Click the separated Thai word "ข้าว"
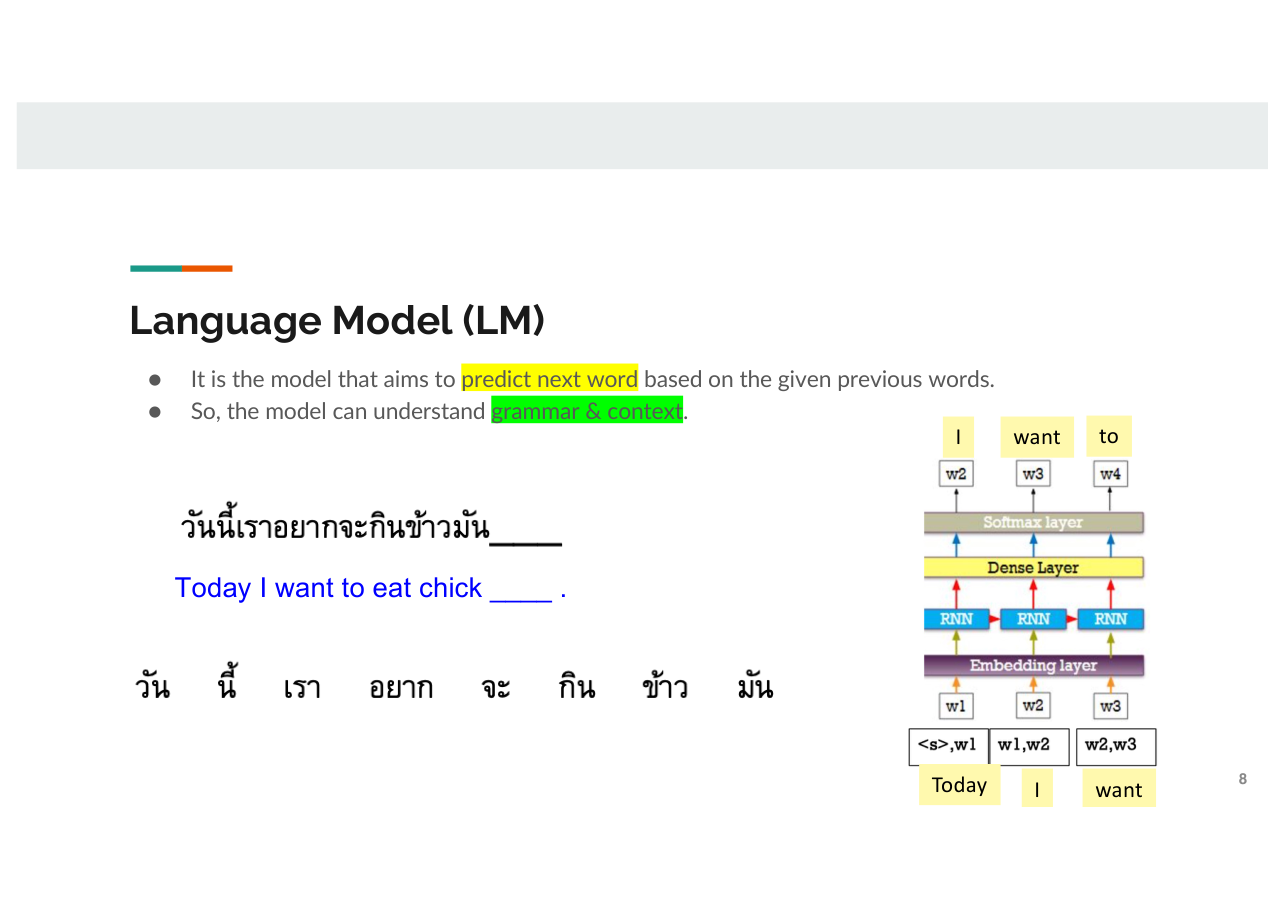Viewport: 1287px width, 910px height. click(665, 686)
